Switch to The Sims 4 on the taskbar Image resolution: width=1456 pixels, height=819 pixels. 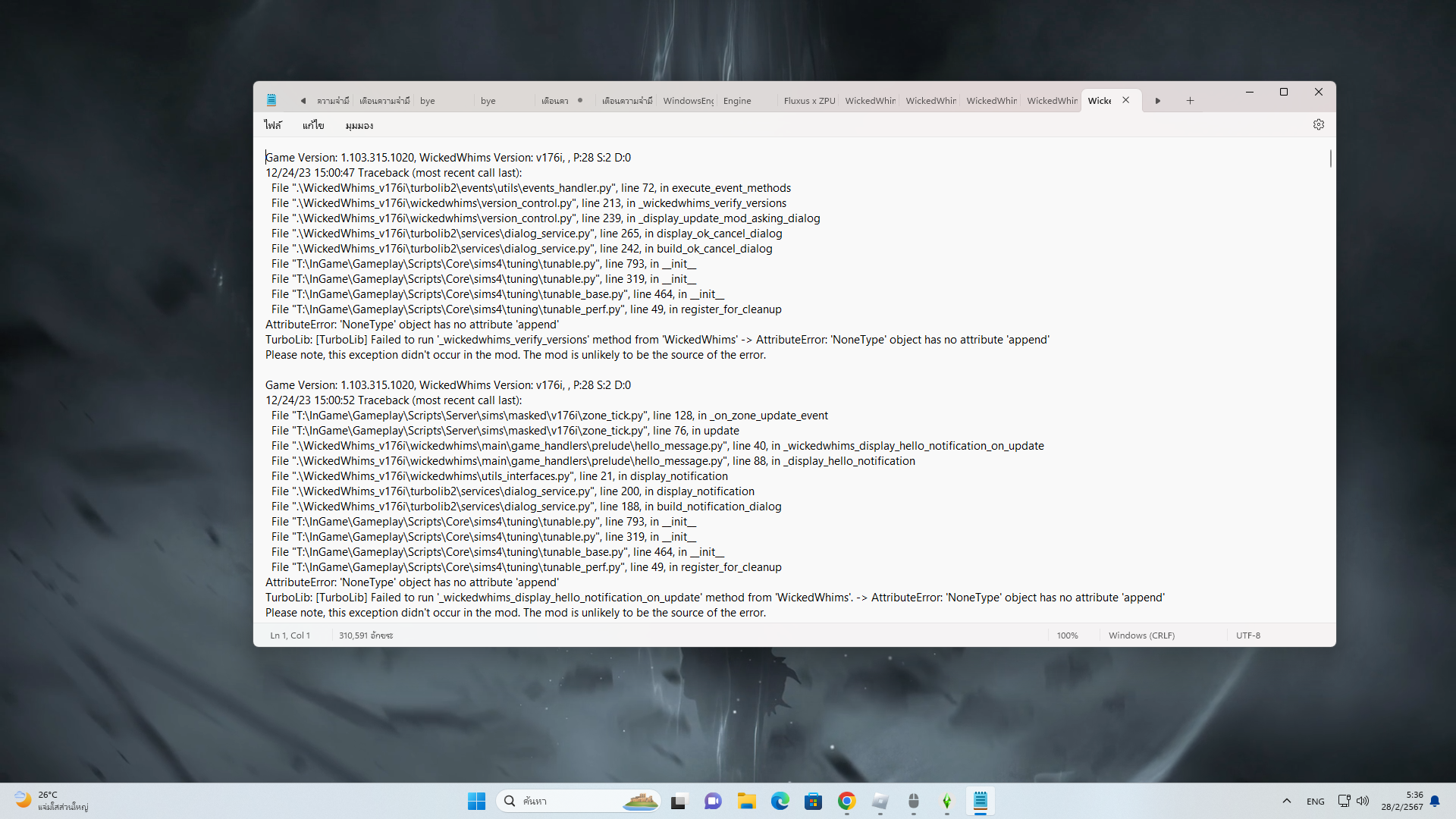click(x=947, y=801)
